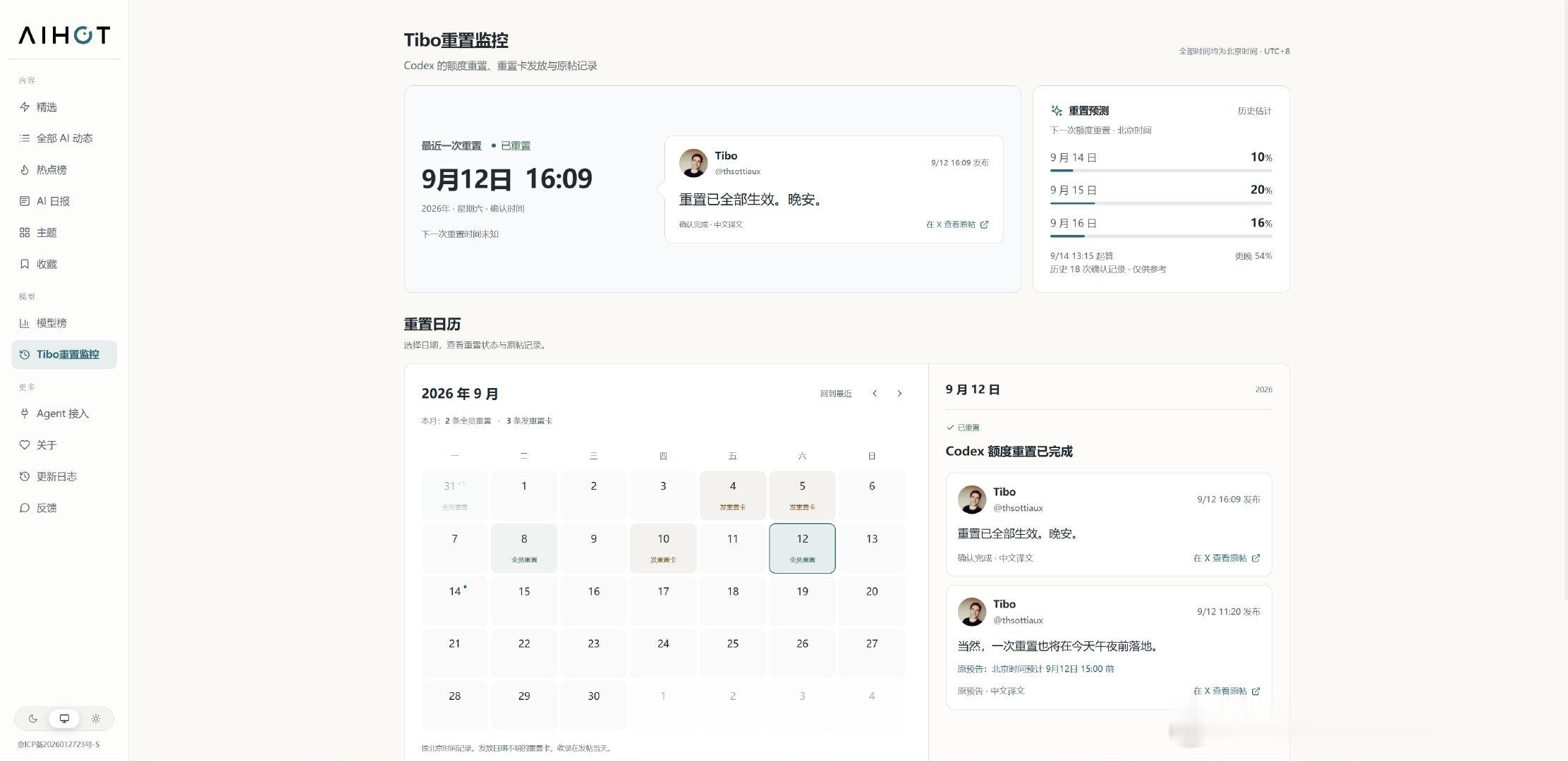Open 在 X 查看原帖 link in 11:20 post

point(1227,691)
